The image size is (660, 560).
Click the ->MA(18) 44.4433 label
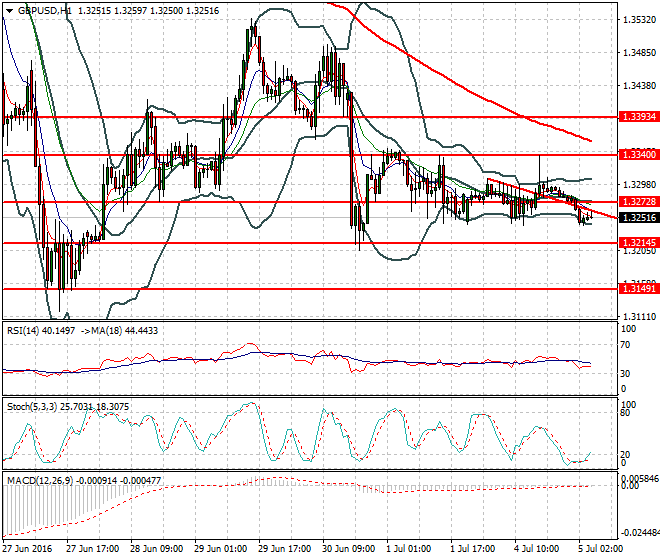click(x=118, y=331)
